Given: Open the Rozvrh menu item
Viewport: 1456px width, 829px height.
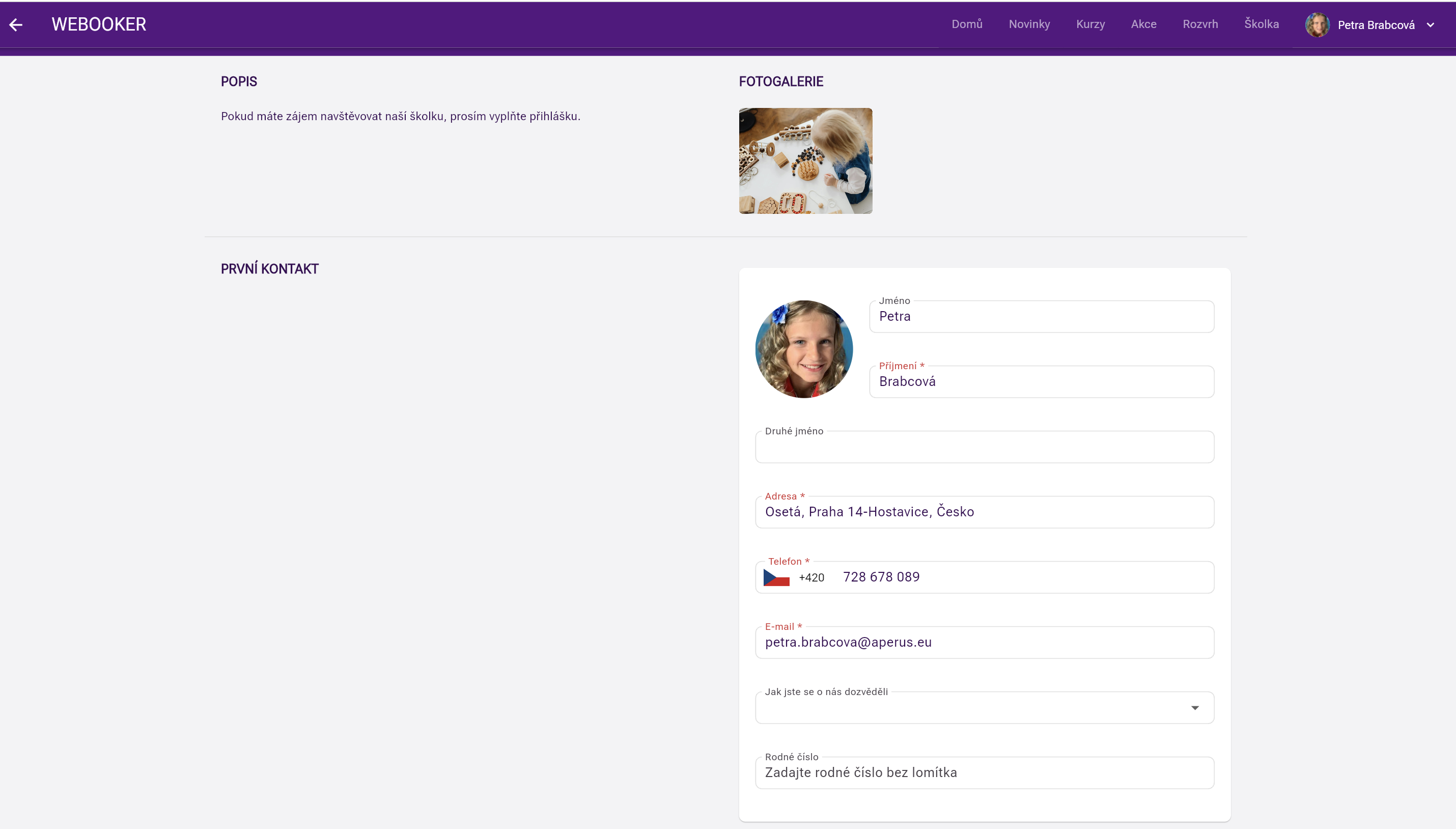Looking at the screenshot, I should [1200, 24].
